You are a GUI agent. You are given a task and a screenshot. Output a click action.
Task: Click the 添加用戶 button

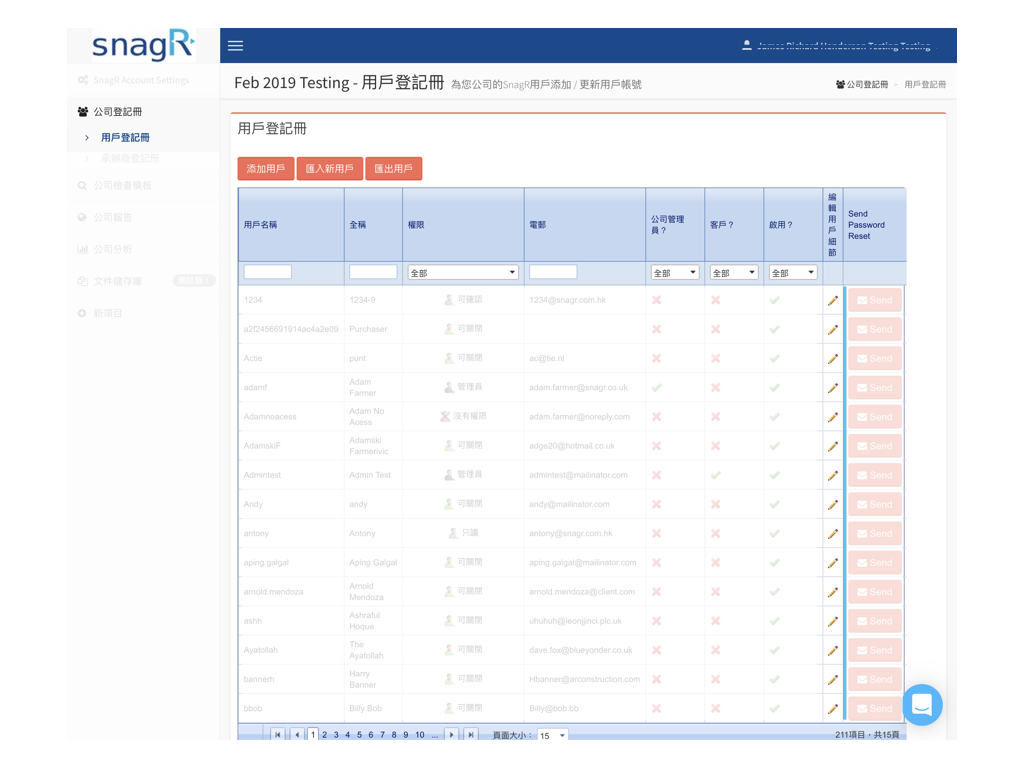pos(266,168)
